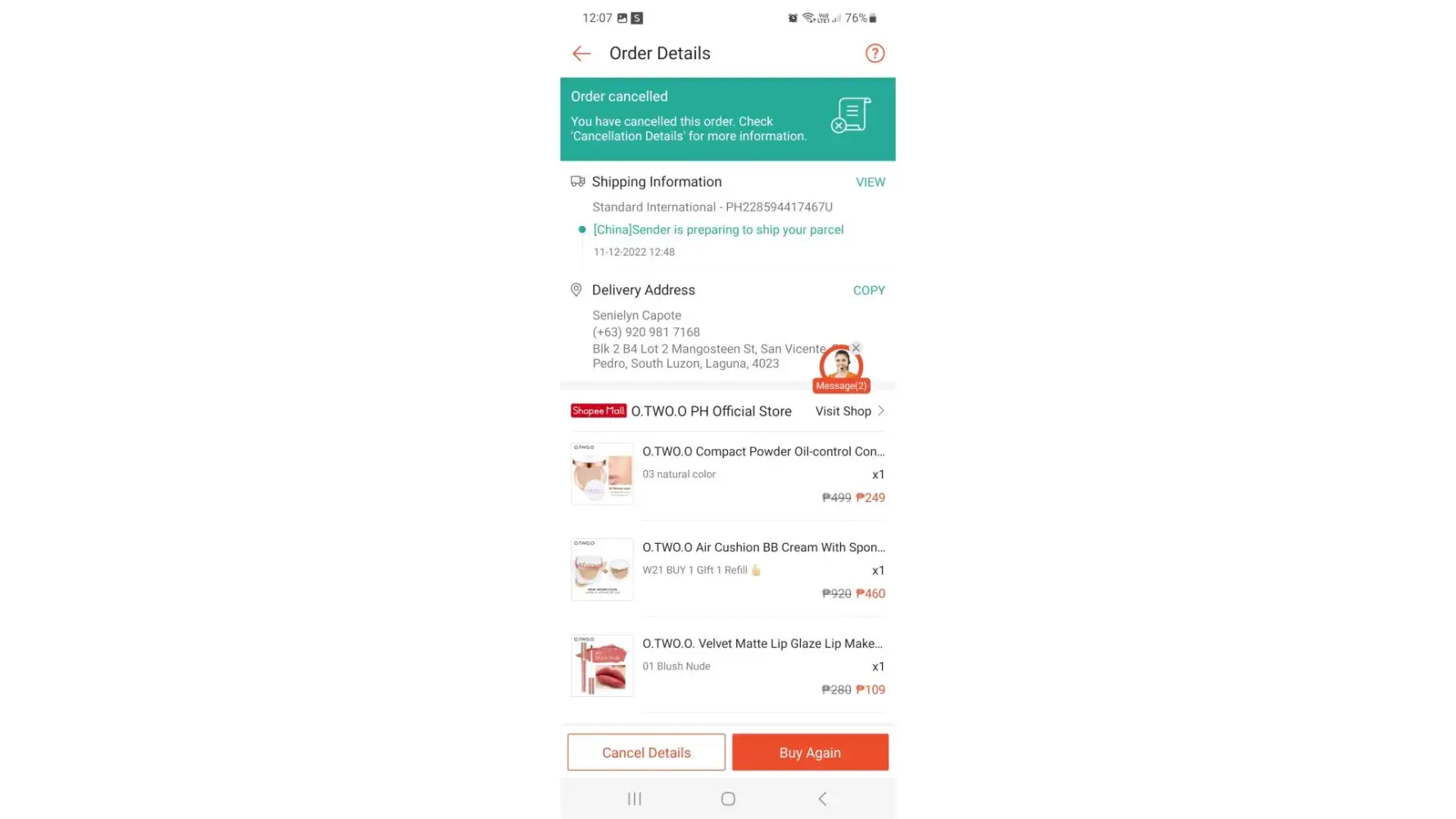Dismiss the floating message agent widget

pos(856,348)
